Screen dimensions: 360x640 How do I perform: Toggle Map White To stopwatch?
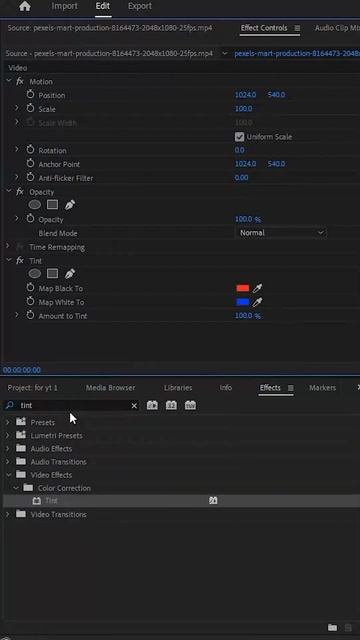[x=30, y=302]
